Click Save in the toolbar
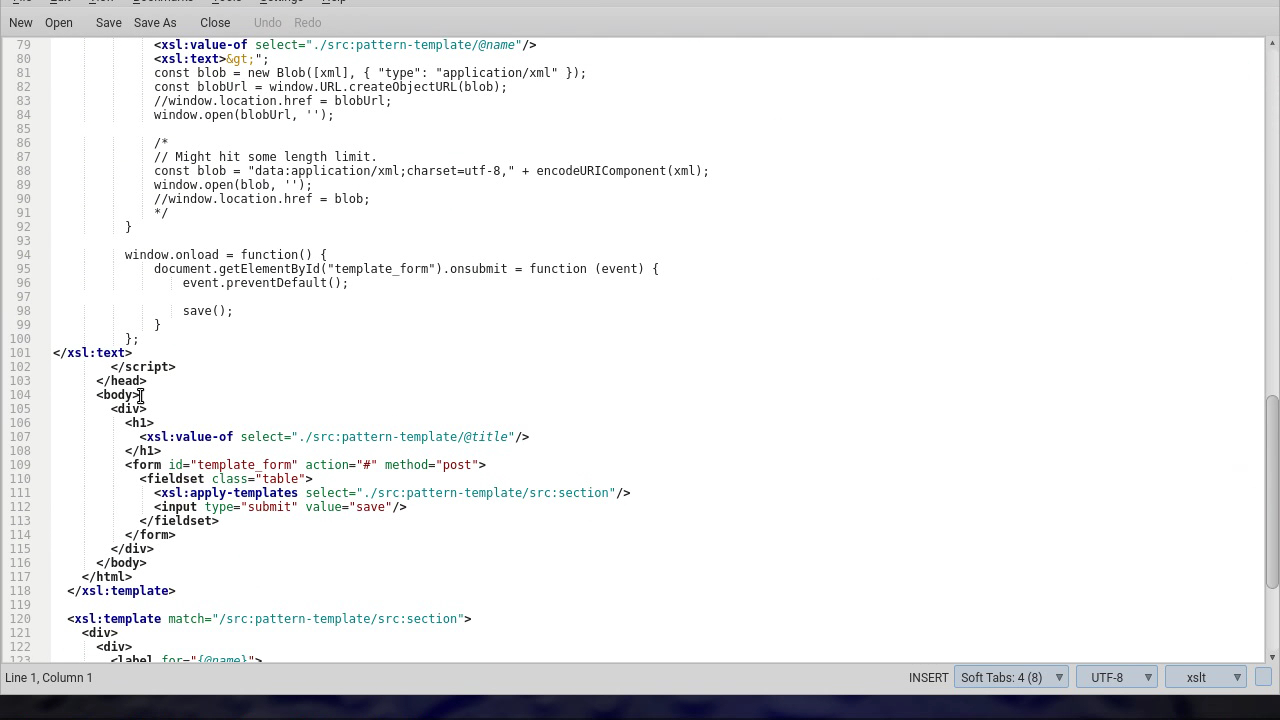1280x720 pixels. [108, 22]
